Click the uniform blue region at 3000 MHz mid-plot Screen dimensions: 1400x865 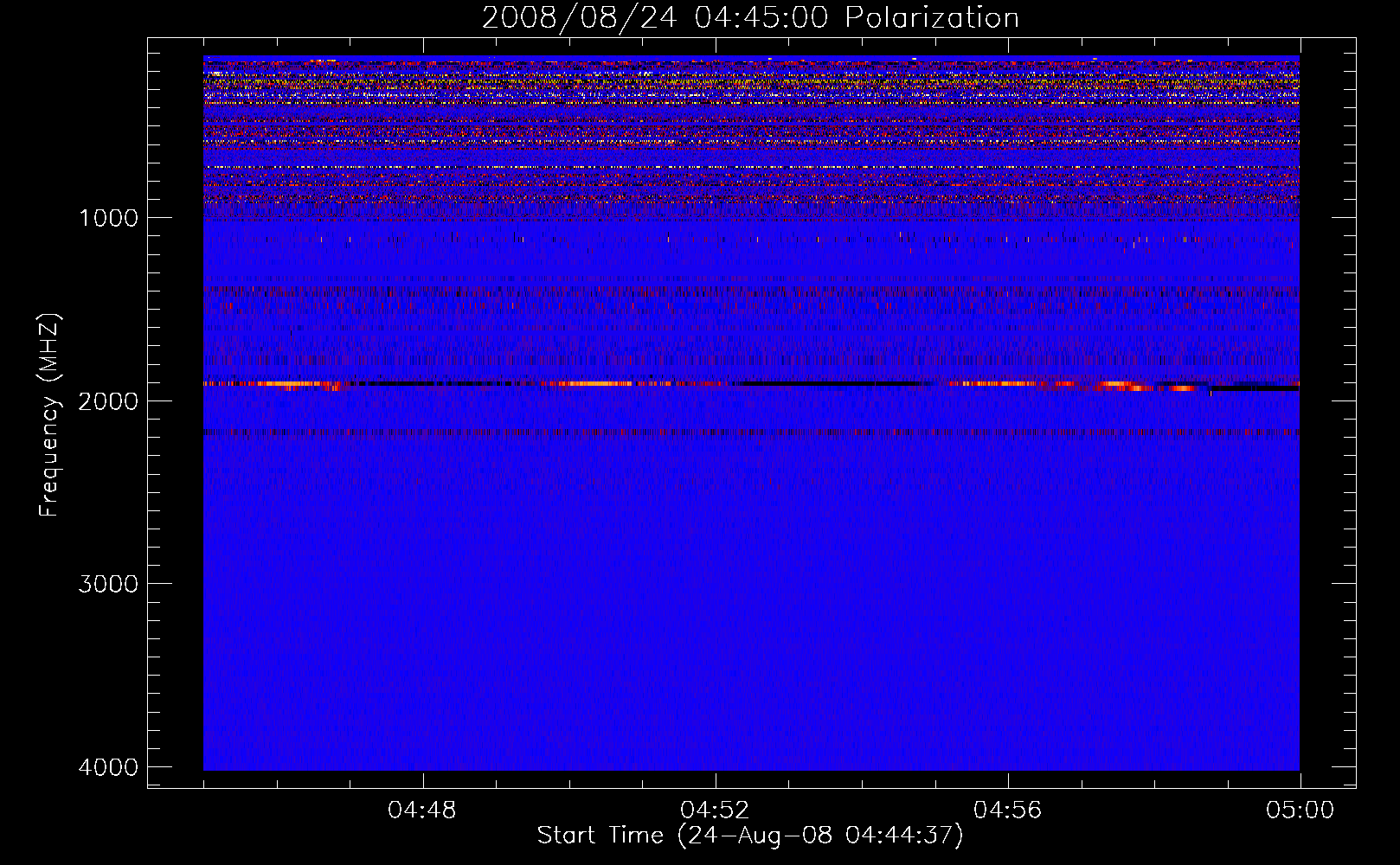pyautogui.click(x=751, y=584)
